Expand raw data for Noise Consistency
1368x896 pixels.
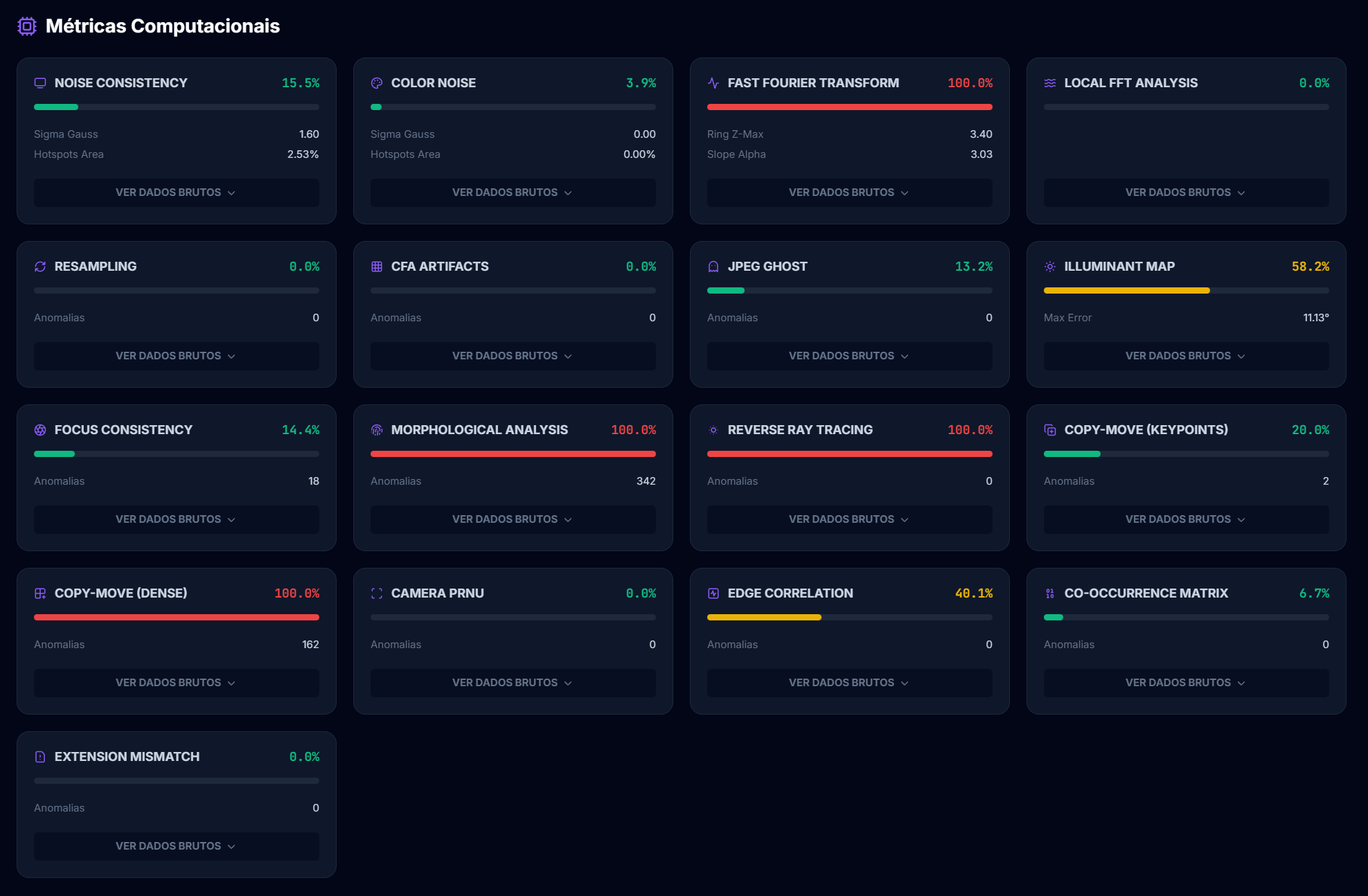pos(176,192)
